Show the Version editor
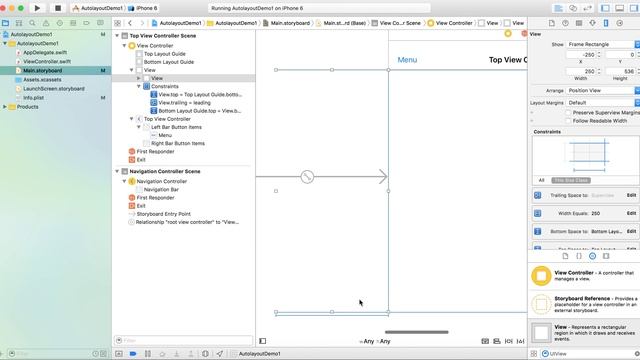This screenshot has width=640, height=360. click(x=588, y=8)
